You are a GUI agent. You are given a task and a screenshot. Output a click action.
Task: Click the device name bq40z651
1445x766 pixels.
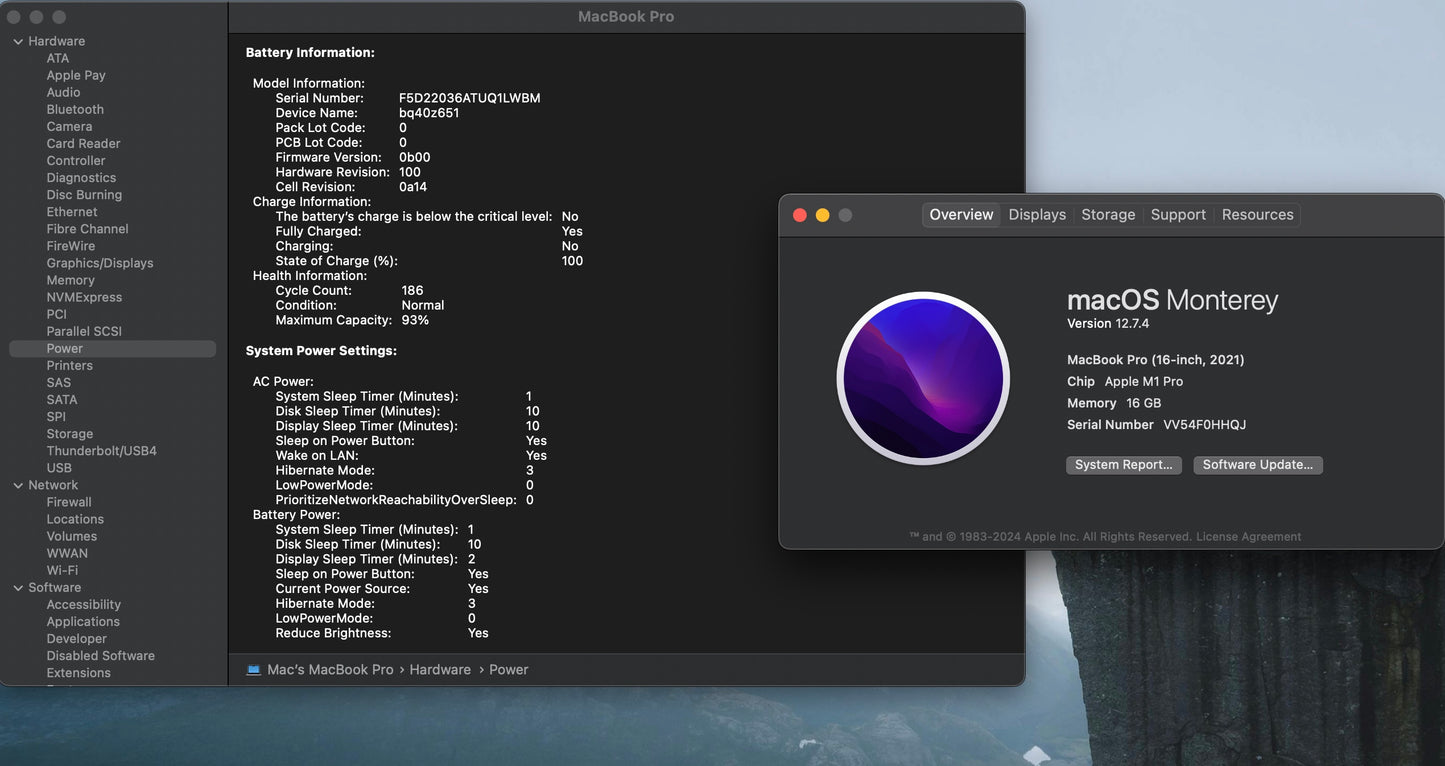point(429,113)
